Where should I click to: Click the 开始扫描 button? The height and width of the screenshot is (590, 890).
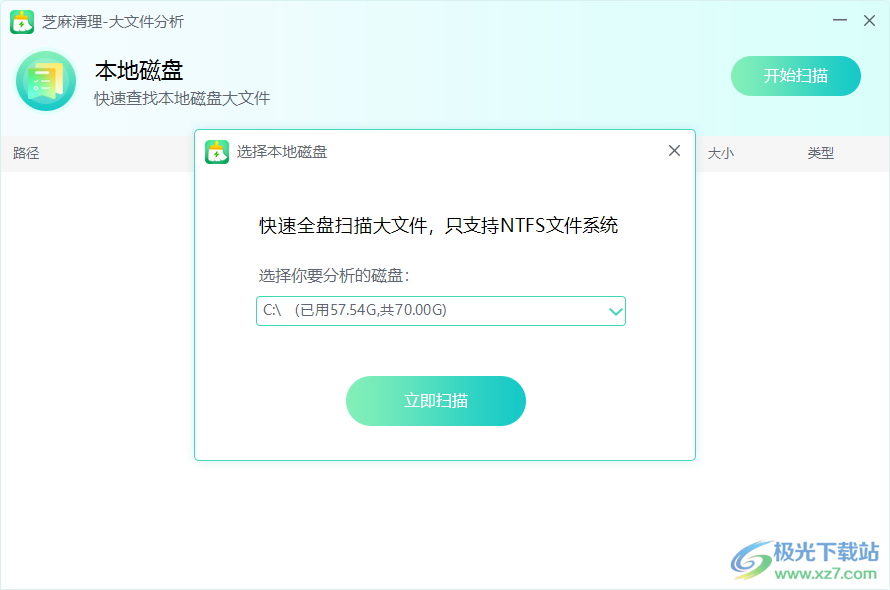click(796, 76)
